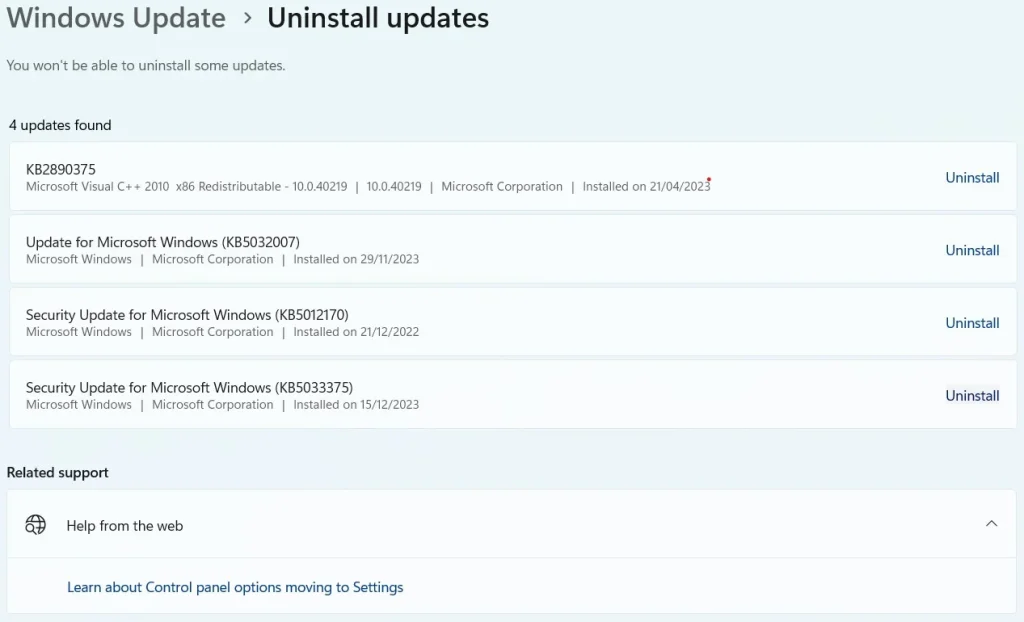Uninstall the KB2890375 update
This screenshot has height=622, width=1024.
point(972,178)
